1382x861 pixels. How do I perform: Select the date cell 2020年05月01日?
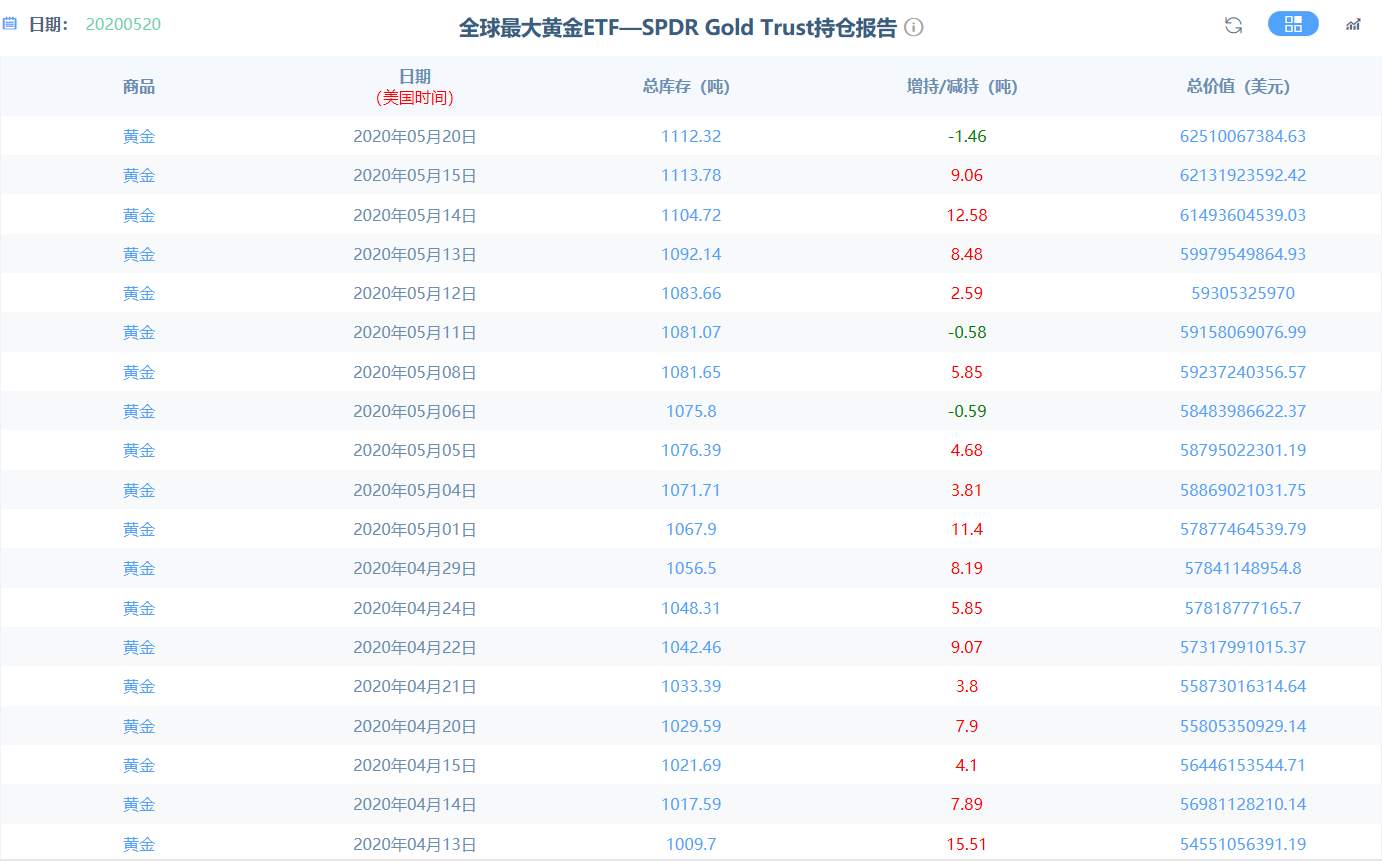coord(415,529)
